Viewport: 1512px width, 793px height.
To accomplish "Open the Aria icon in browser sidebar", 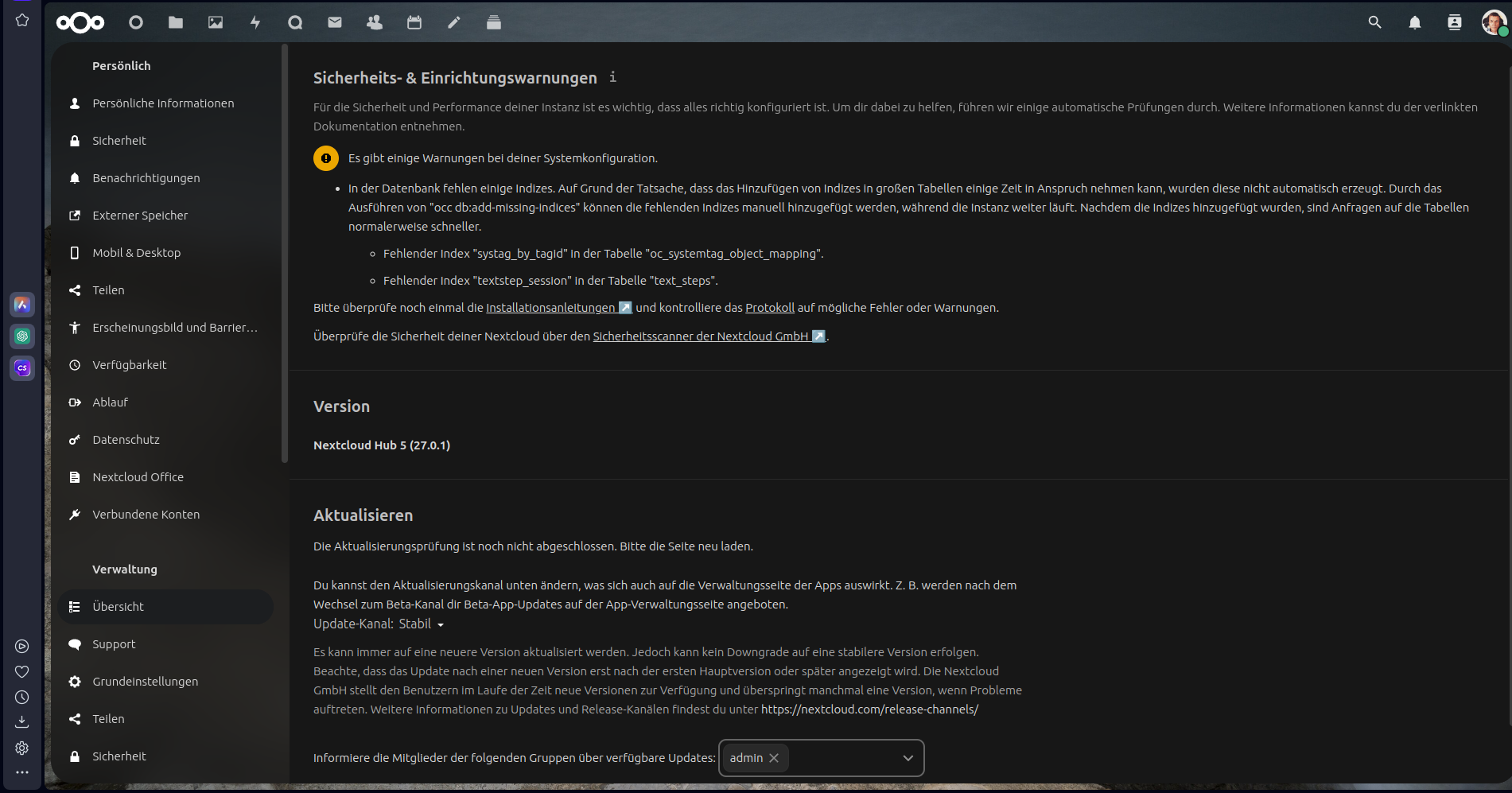I will (22, 305).
